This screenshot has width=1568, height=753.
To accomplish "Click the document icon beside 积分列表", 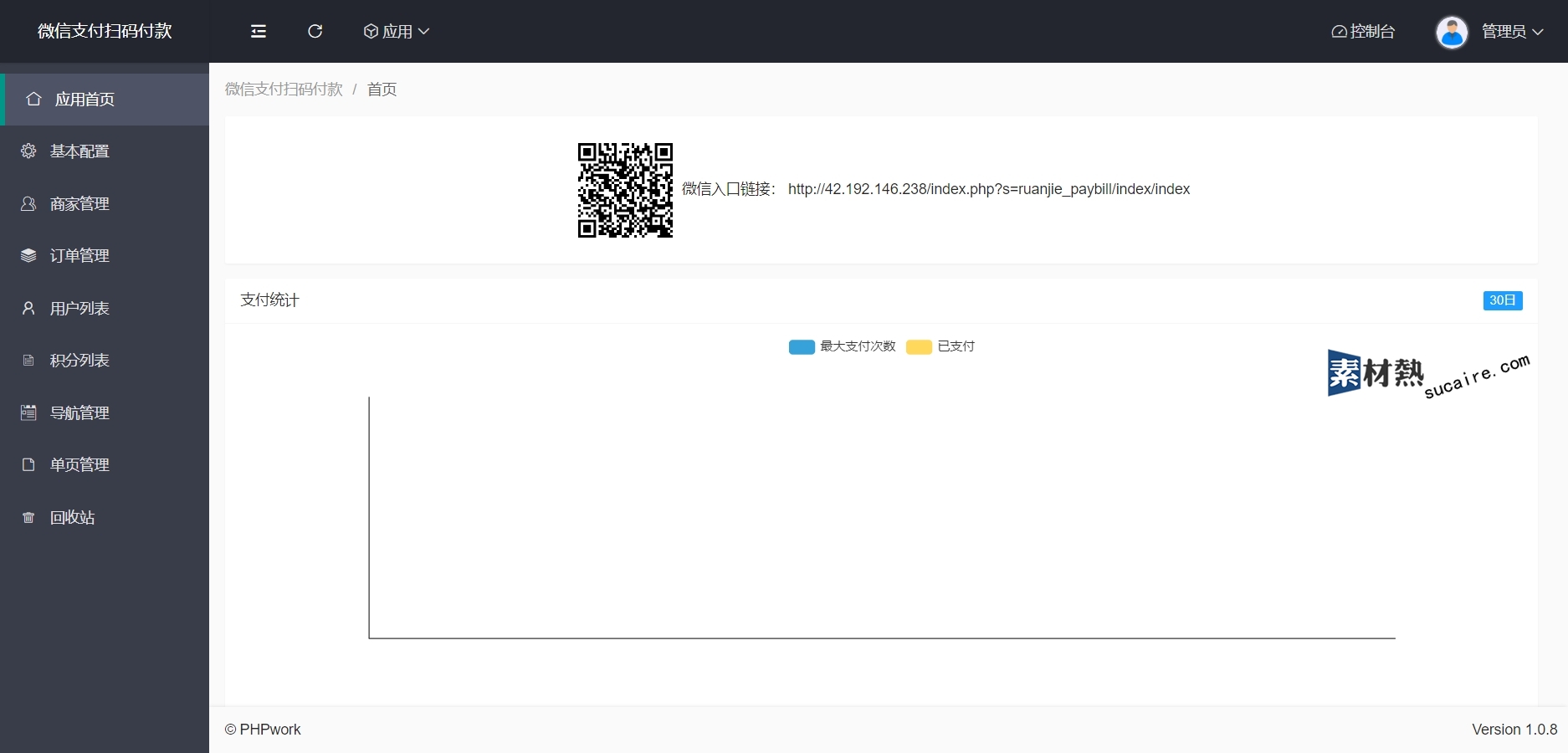I will pyautogui.click(x=28, y=361).
